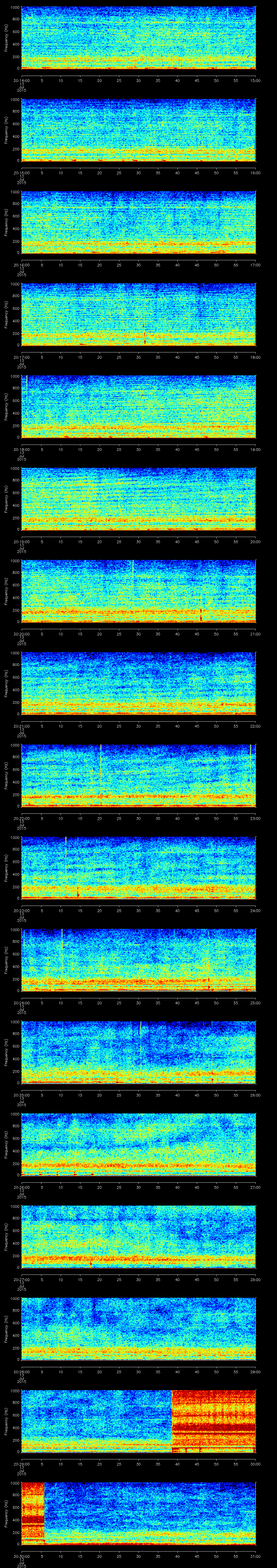Viewport: 277px width, 1568px height.
Task: Click the spectrogram starting at 20:14:00
Action: click(x=138, y=38)
